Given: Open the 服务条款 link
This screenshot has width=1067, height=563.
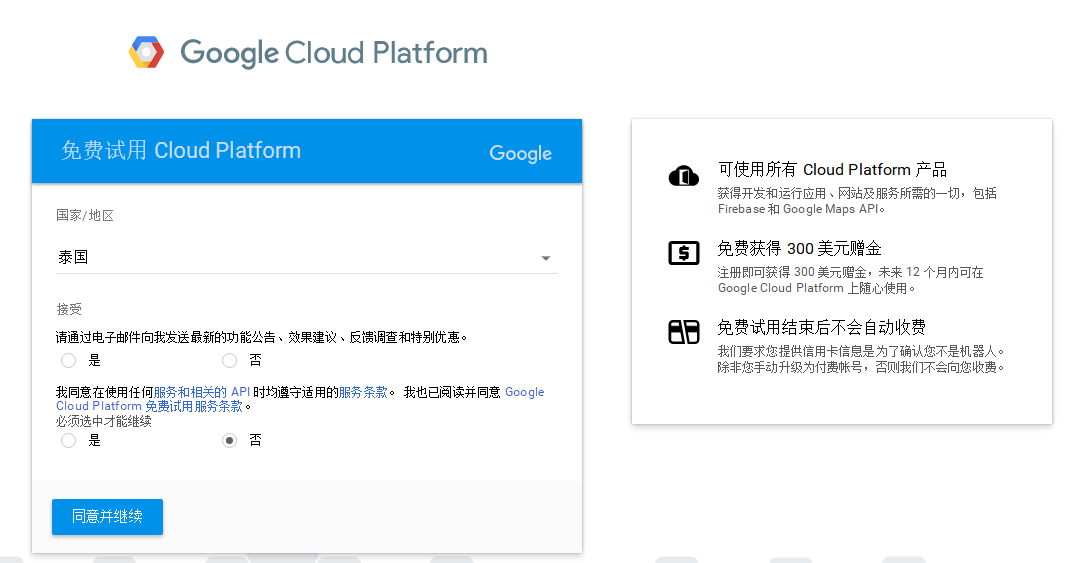Looking at the screenshot, I should [x=363, y=392].
